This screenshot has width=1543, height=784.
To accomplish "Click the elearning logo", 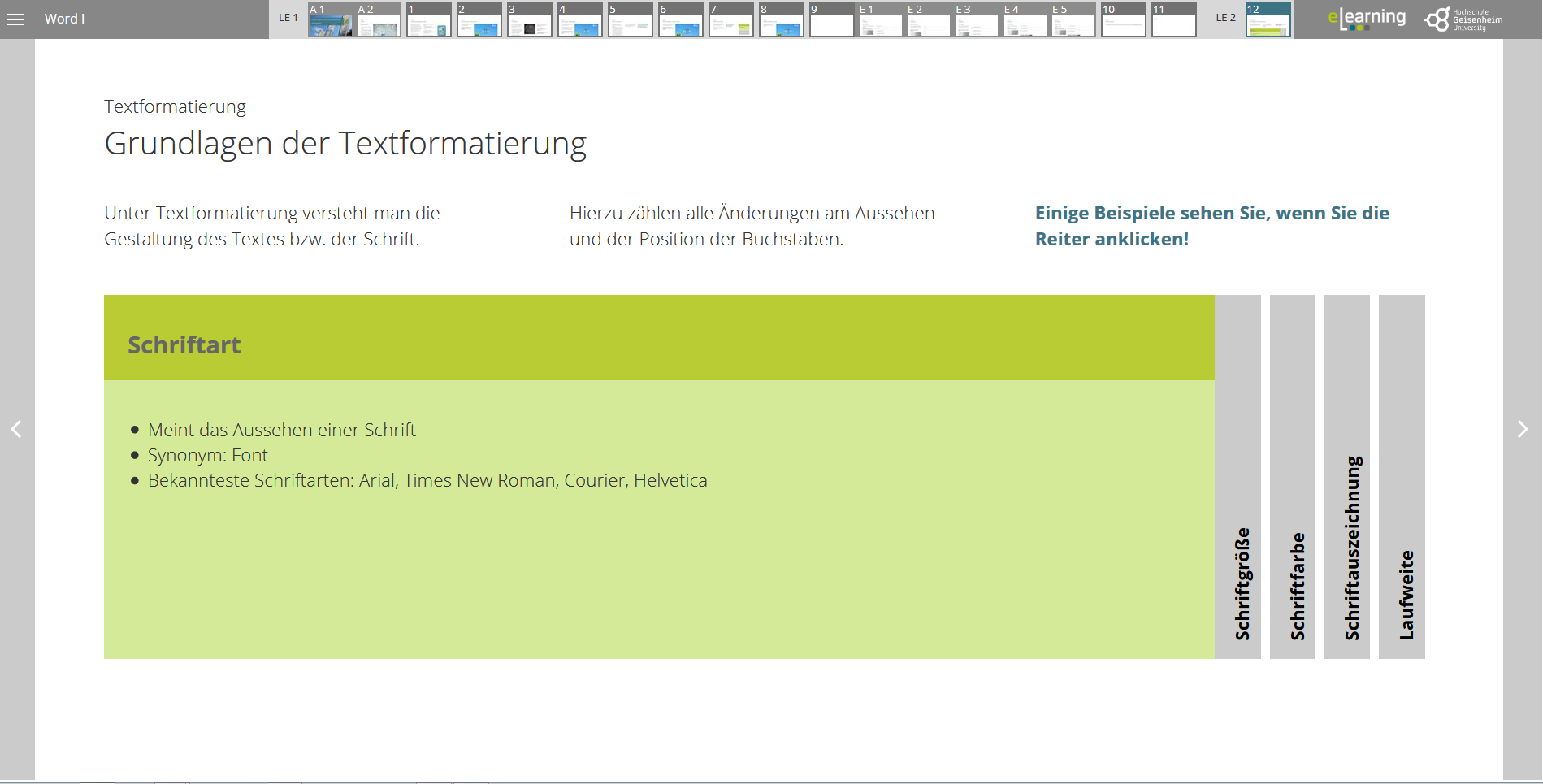I will [x=1366, y=19].
